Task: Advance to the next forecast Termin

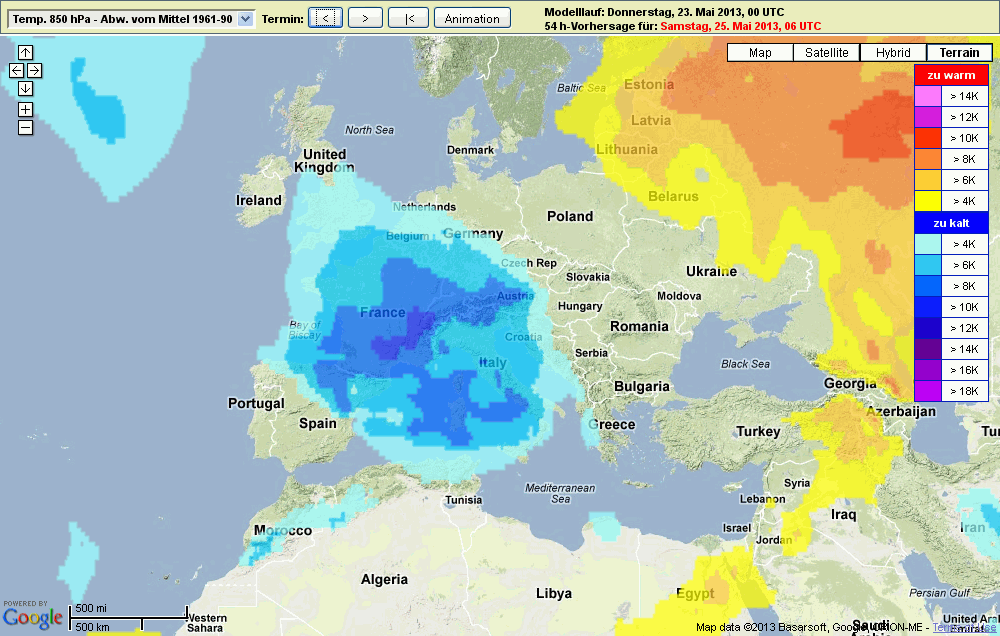Action: click(x=365, y=18)
